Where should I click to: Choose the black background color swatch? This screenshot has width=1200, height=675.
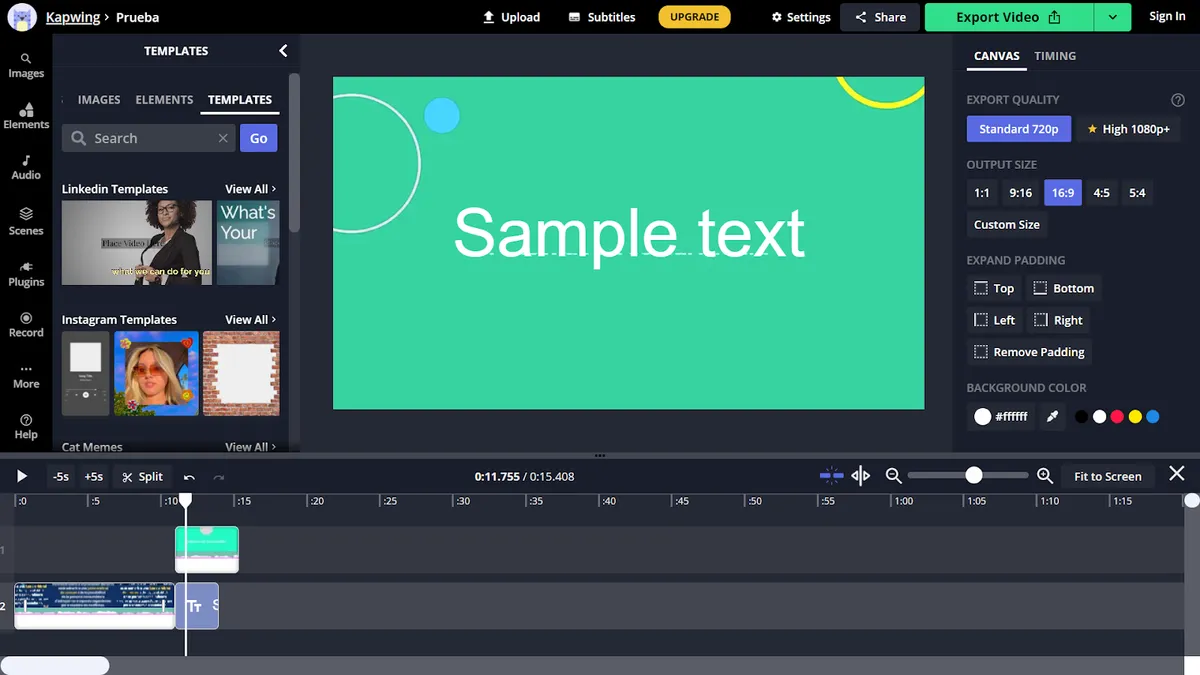tap(1081, 417)
